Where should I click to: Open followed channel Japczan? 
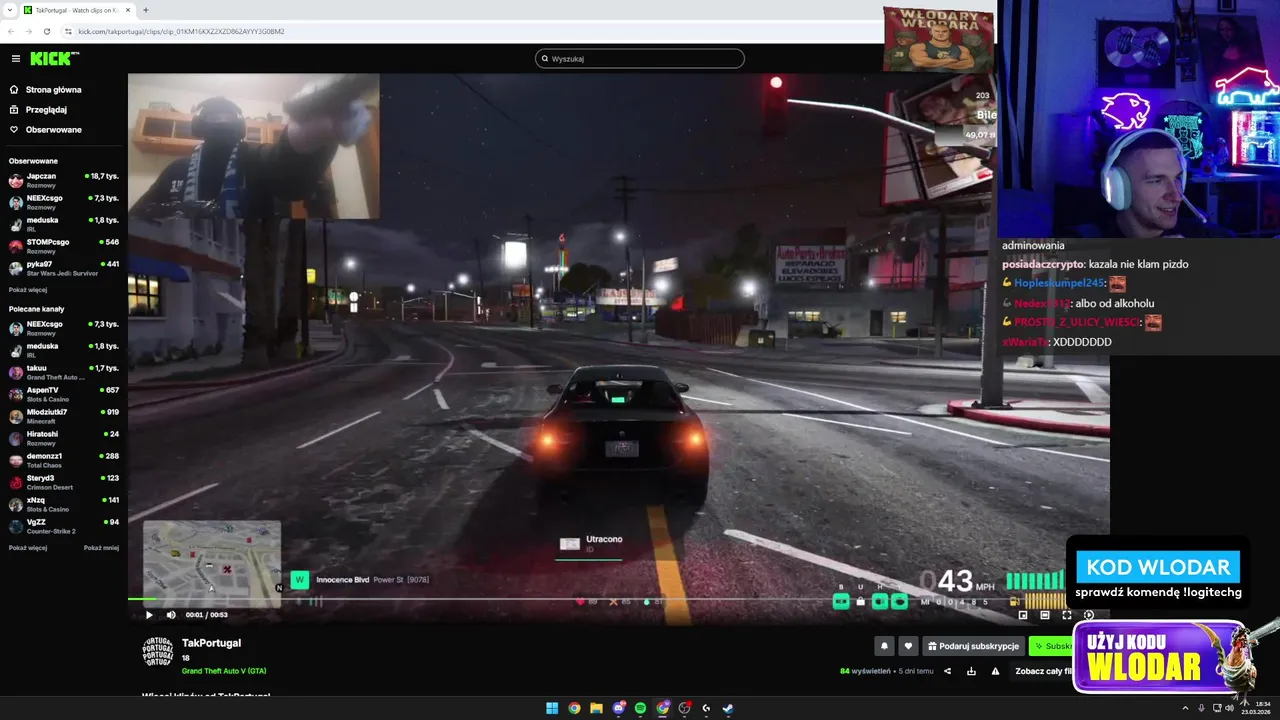[64, 180]
